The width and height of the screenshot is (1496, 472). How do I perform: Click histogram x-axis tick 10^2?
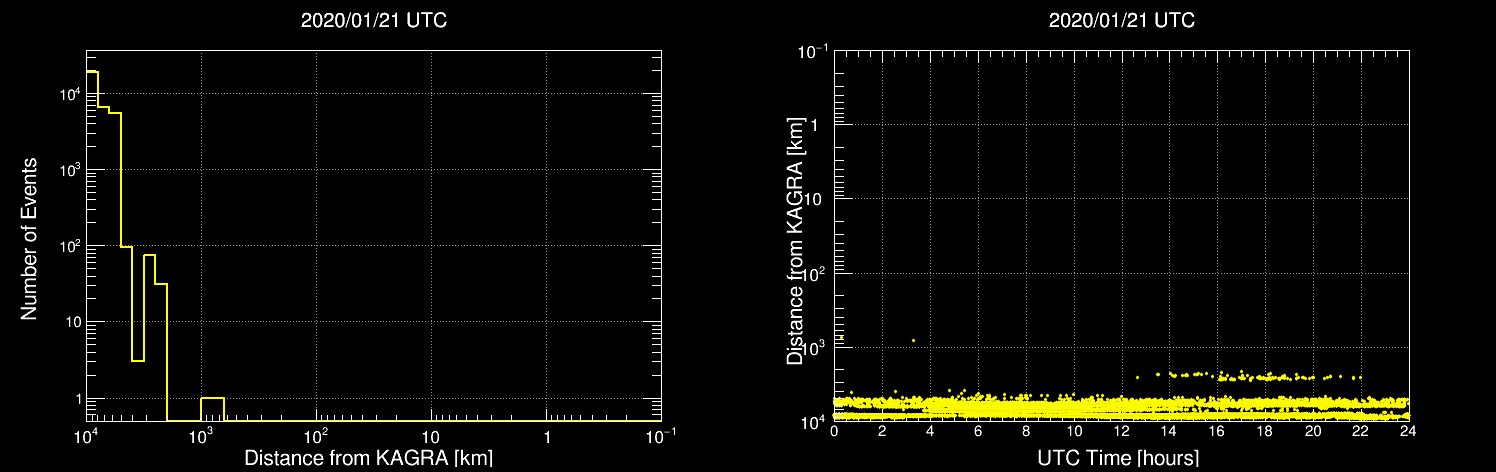[x=316, y=437]
